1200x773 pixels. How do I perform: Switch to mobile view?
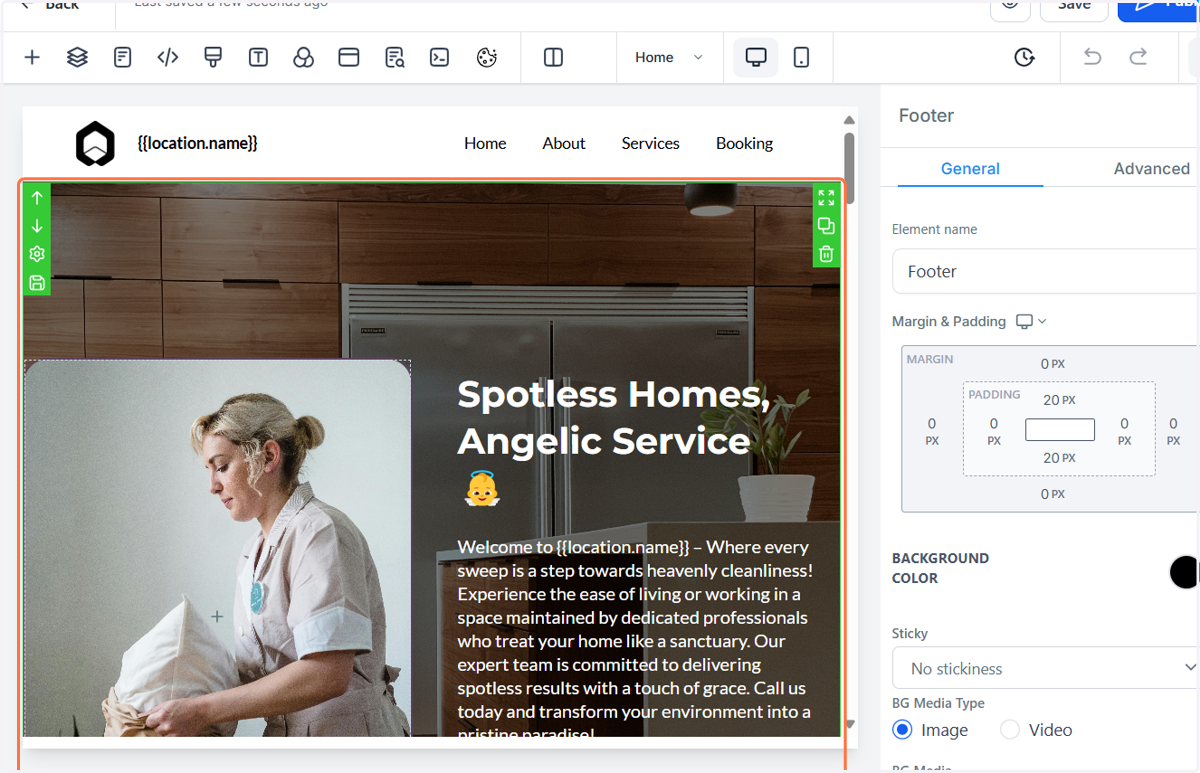801,57
